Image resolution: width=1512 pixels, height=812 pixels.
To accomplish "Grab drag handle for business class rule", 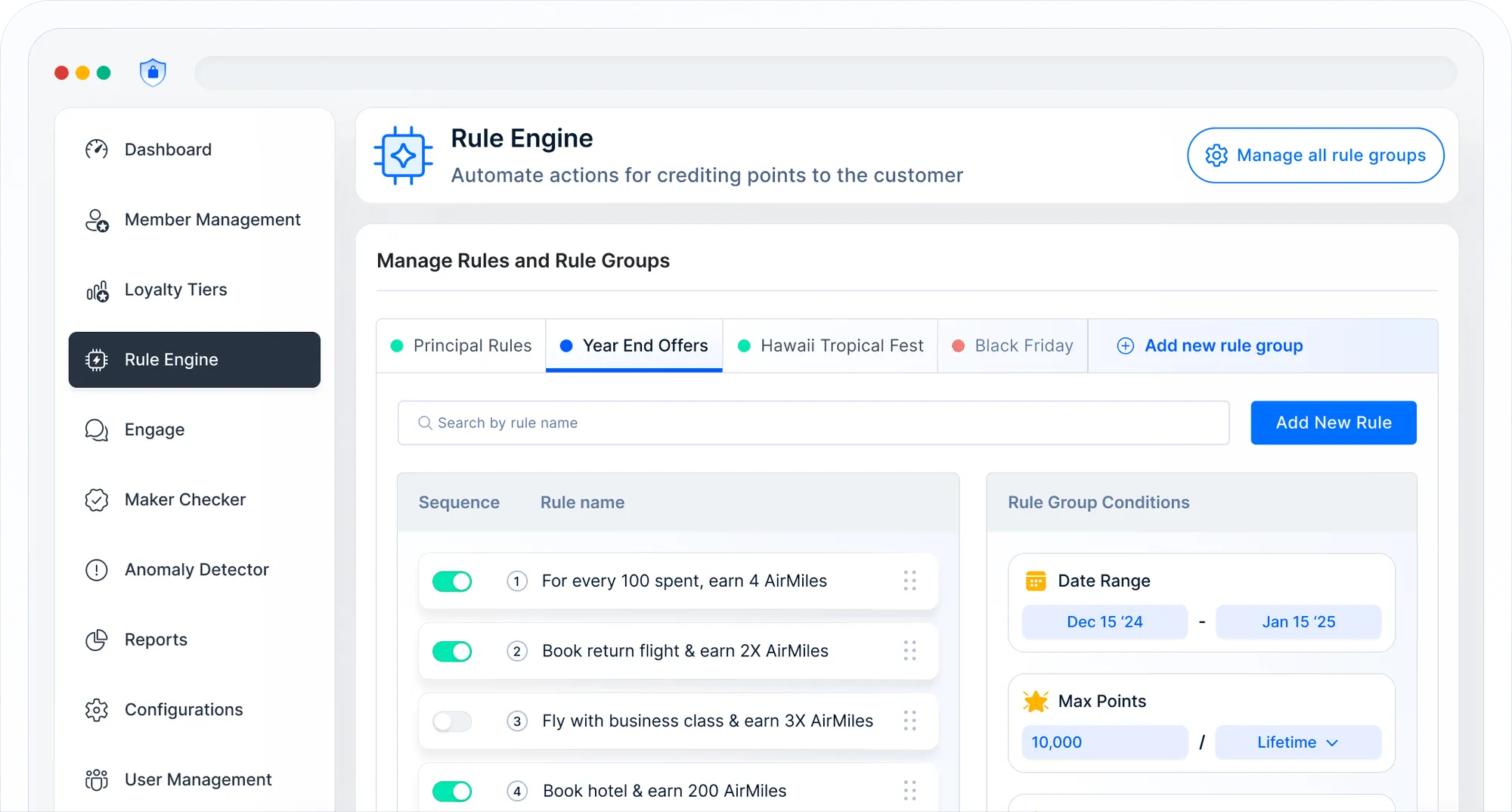I will [x=910, y=721].
